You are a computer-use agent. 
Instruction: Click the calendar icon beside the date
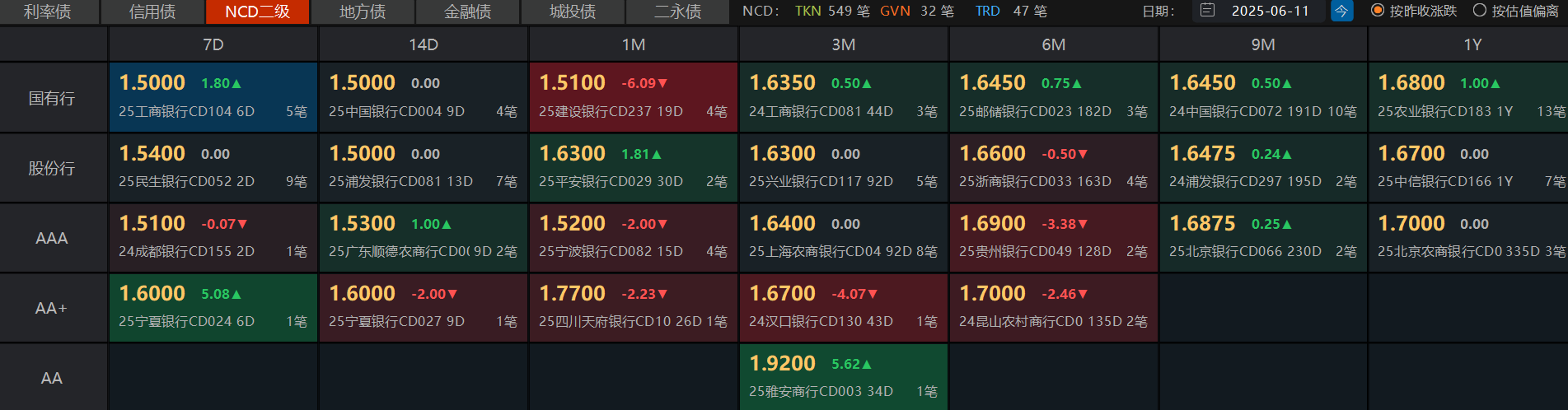(x=1207, y=11)
